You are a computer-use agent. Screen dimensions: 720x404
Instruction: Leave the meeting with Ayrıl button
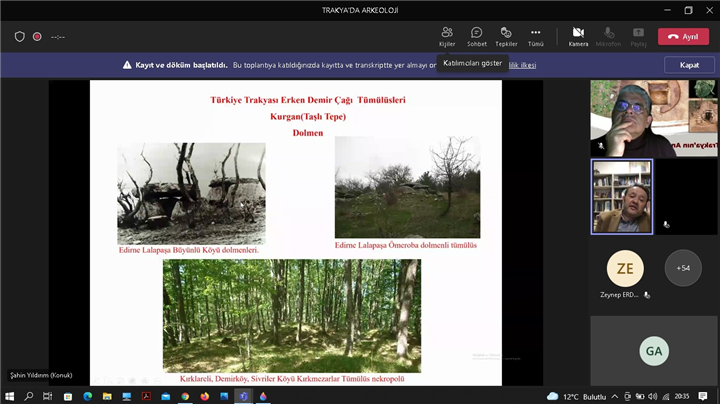tap(683, 36)
